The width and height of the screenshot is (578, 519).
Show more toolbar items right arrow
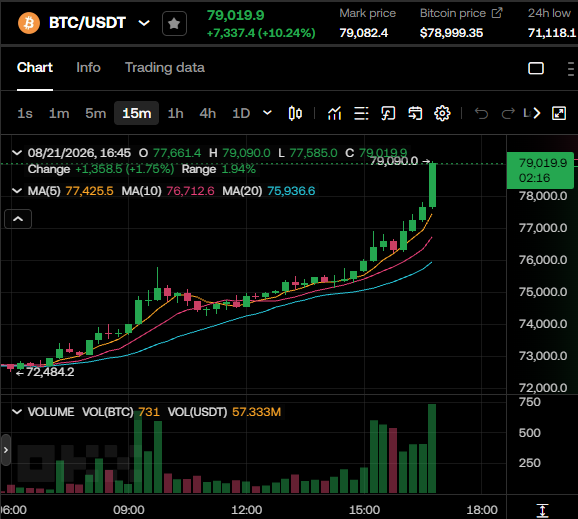537,113
